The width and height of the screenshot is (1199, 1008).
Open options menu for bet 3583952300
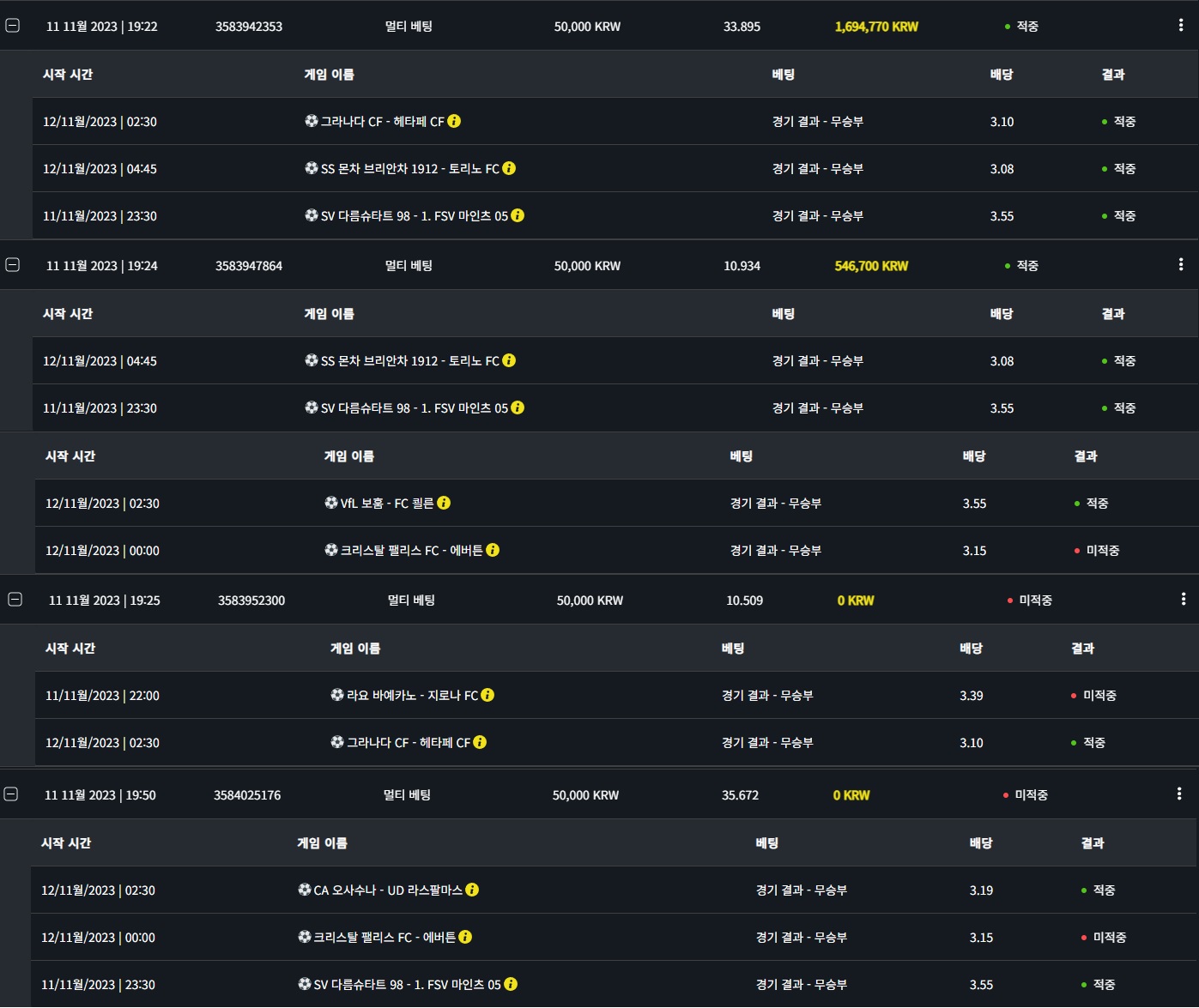[x=1184, y=600]
